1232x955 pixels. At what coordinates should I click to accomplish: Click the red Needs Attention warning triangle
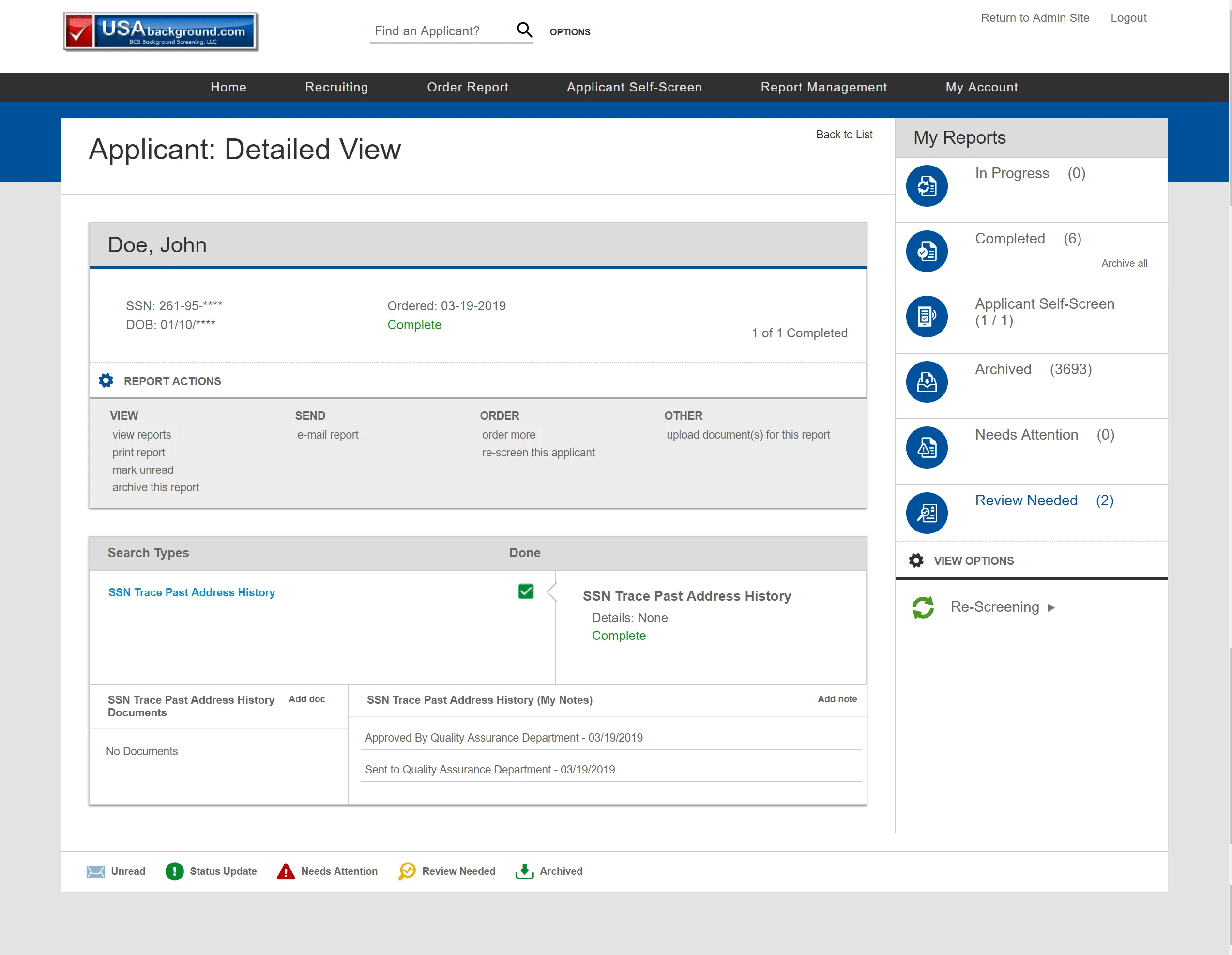click(x=286, y=871)
